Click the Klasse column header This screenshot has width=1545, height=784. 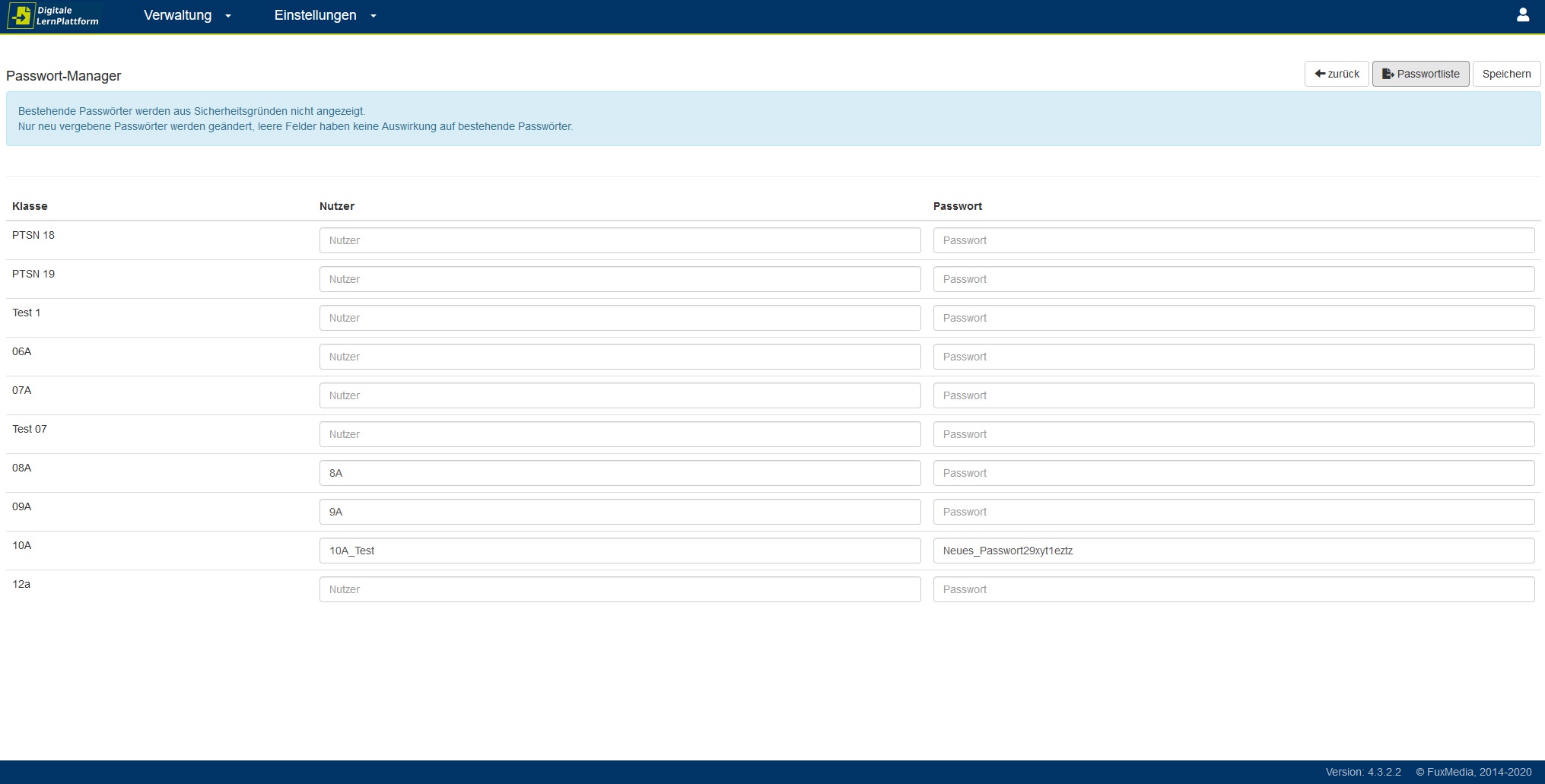[x=30, y=206]
